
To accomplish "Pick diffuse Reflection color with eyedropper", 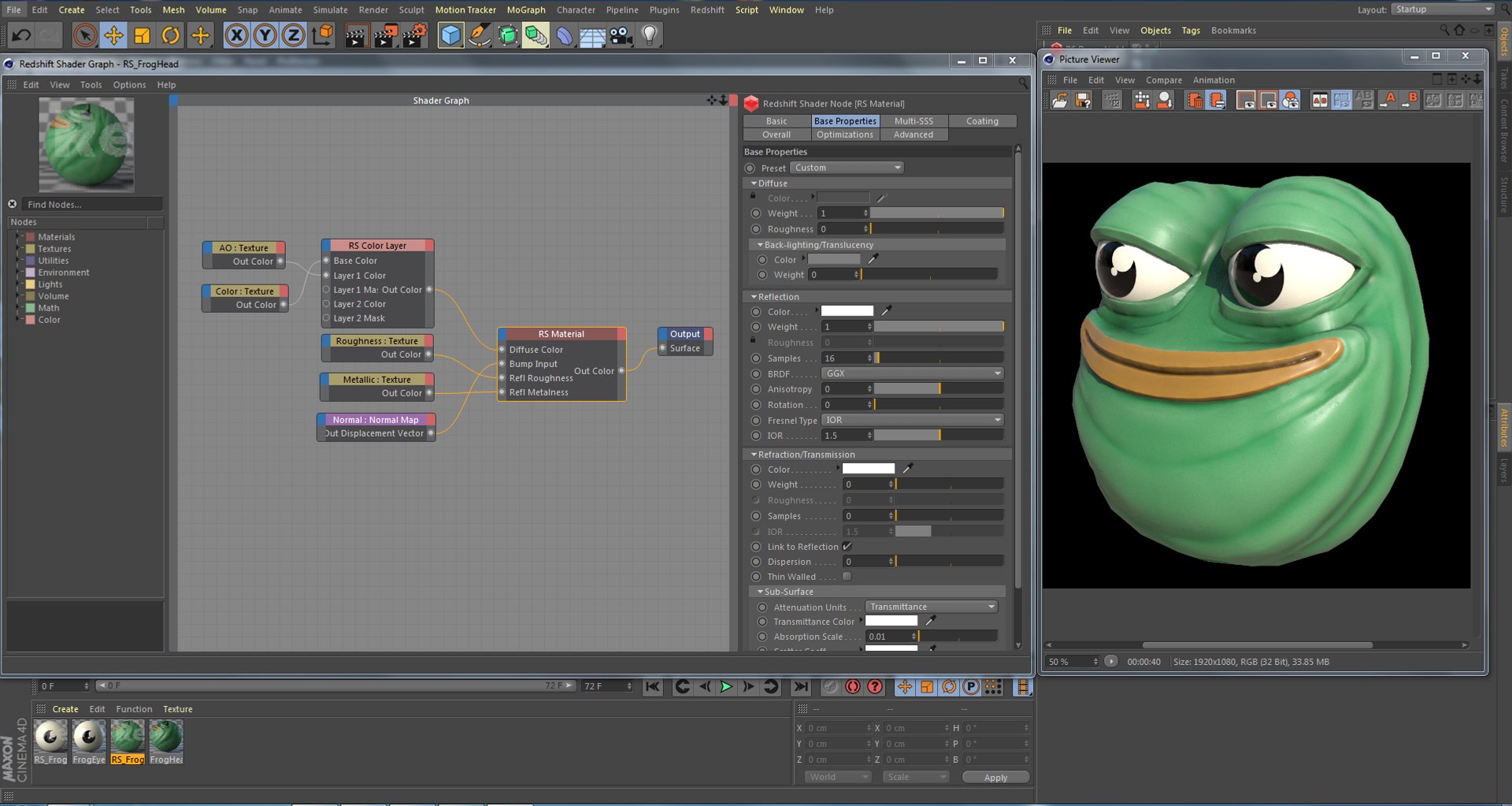I will coord(887,311).
